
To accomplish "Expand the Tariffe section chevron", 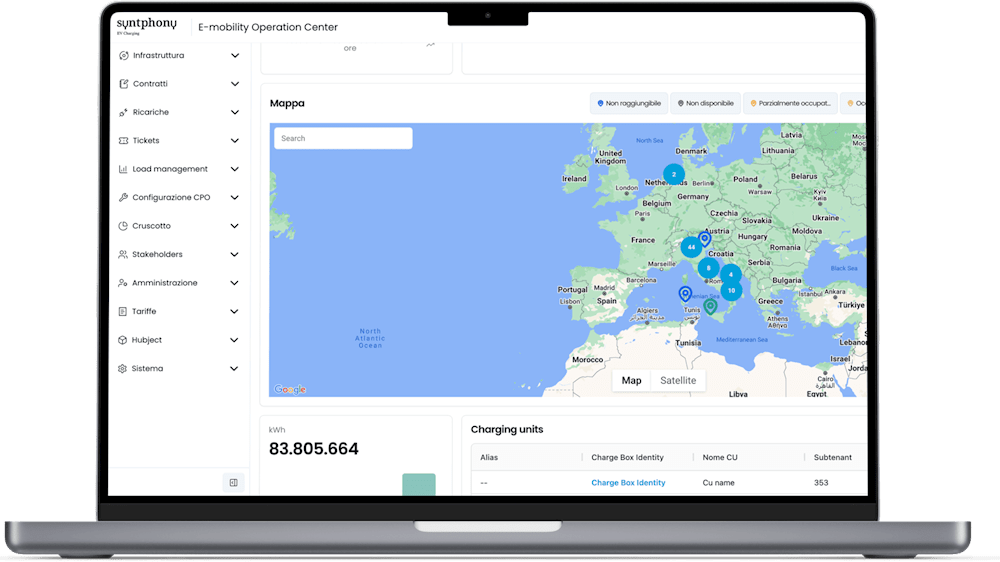I will 235,312.
